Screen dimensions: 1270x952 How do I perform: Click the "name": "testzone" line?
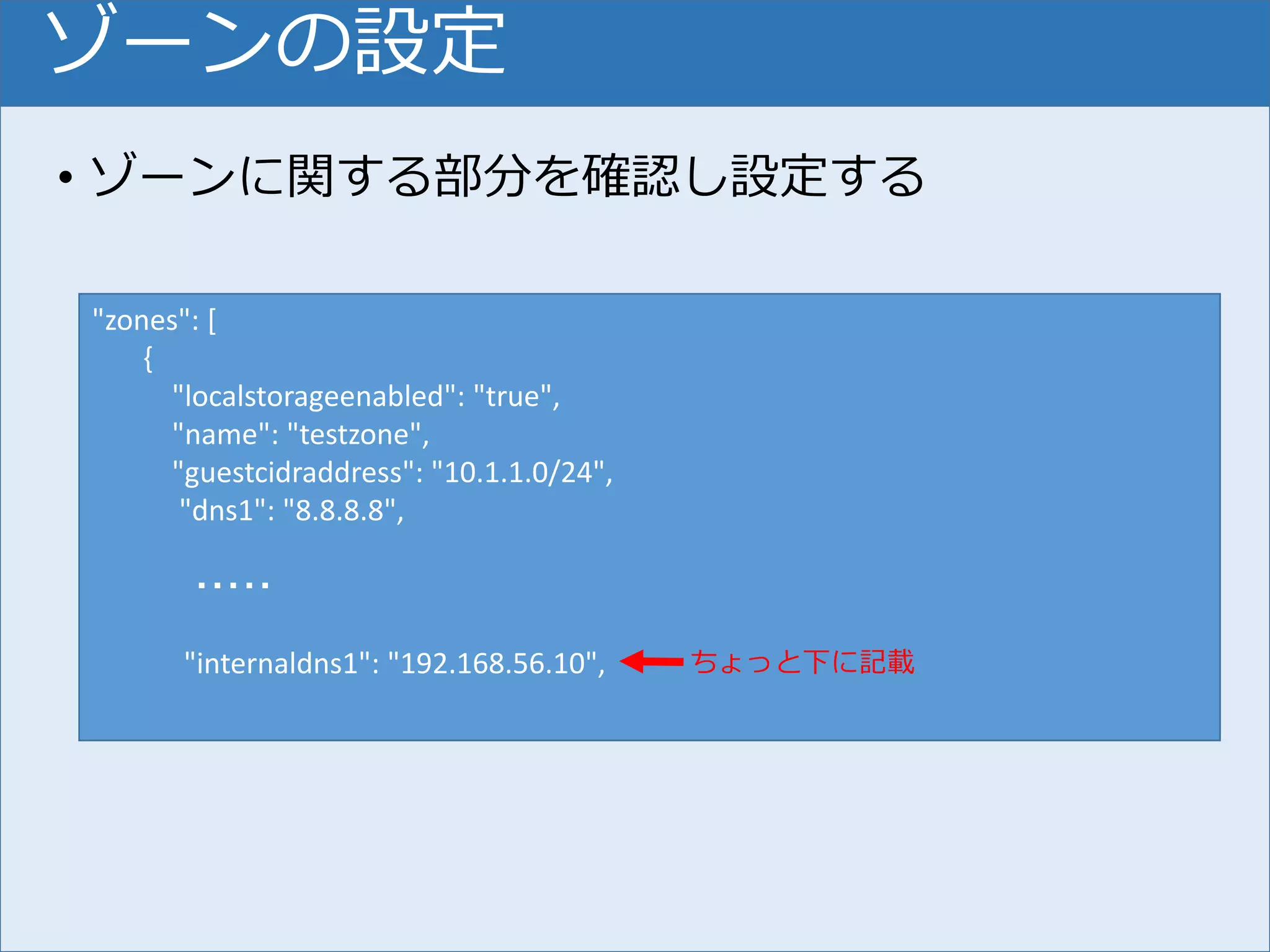tap(301, 434)
